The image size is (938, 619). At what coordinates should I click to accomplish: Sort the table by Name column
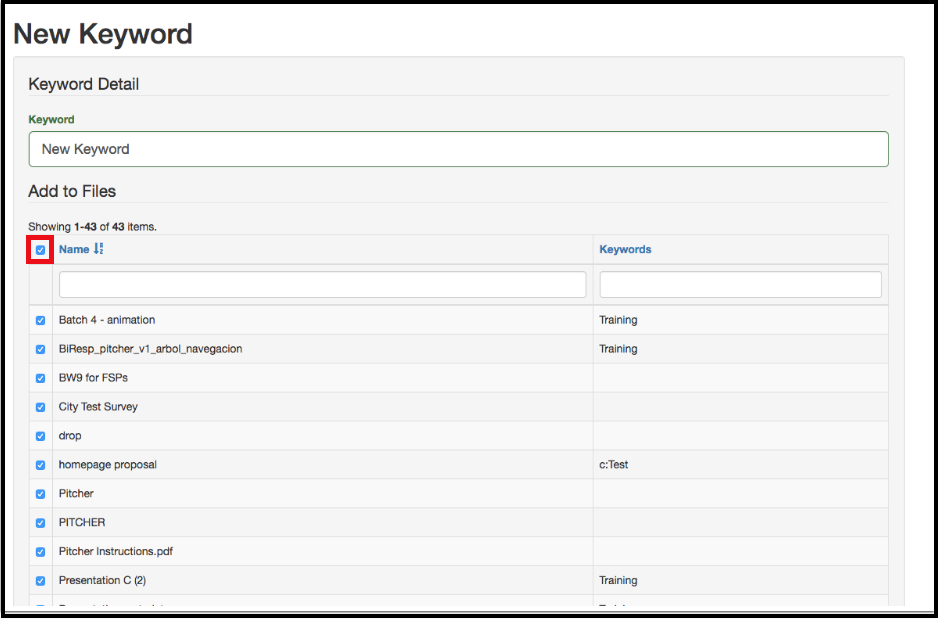click(x=74, y=249)
